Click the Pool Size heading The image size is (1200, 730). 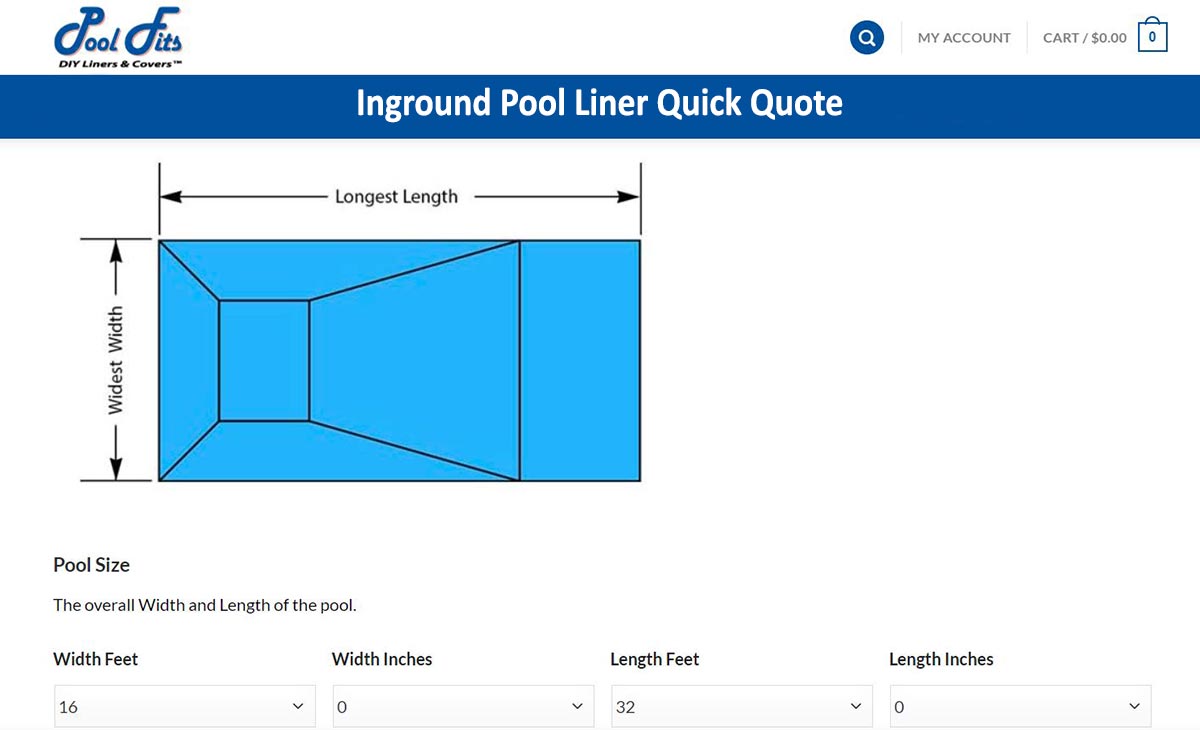tap(91, 565)
